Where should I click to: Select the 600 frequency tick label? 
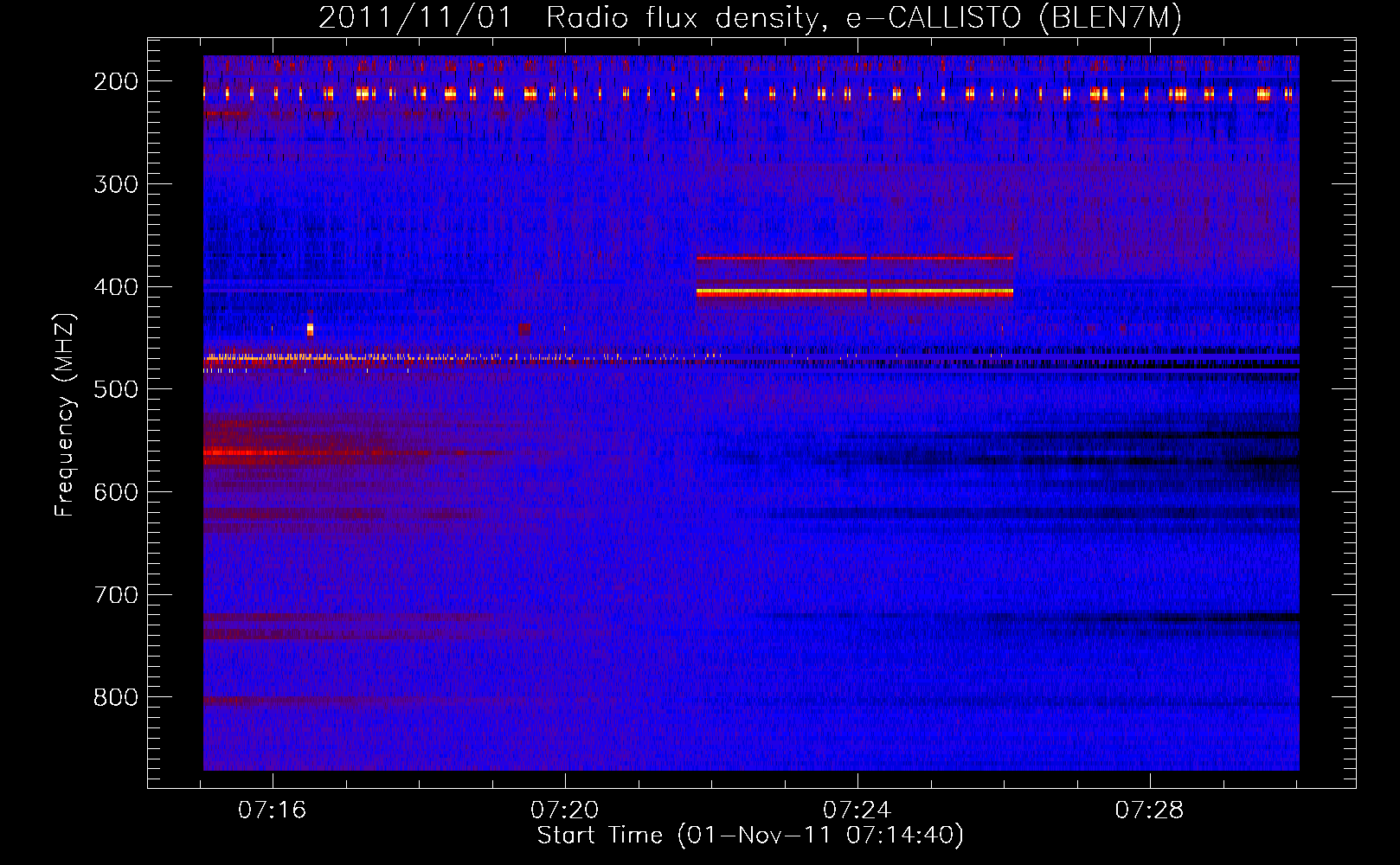click(x=116, y=492)
